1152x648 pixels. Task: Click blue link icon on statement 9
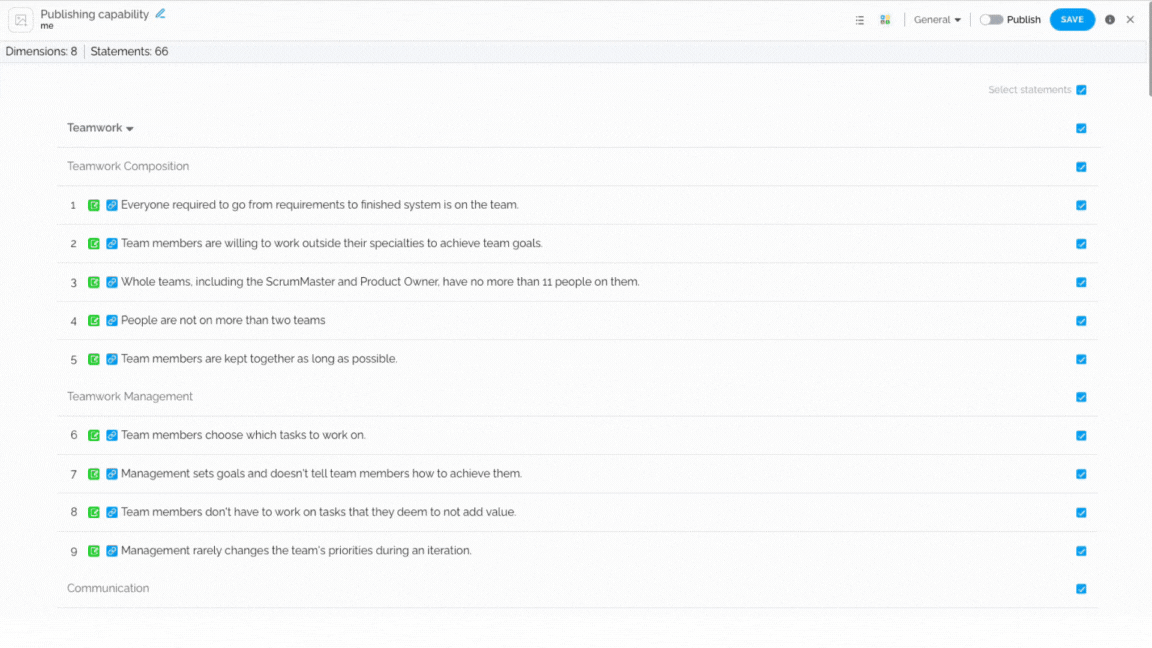[x=112, y=551]
